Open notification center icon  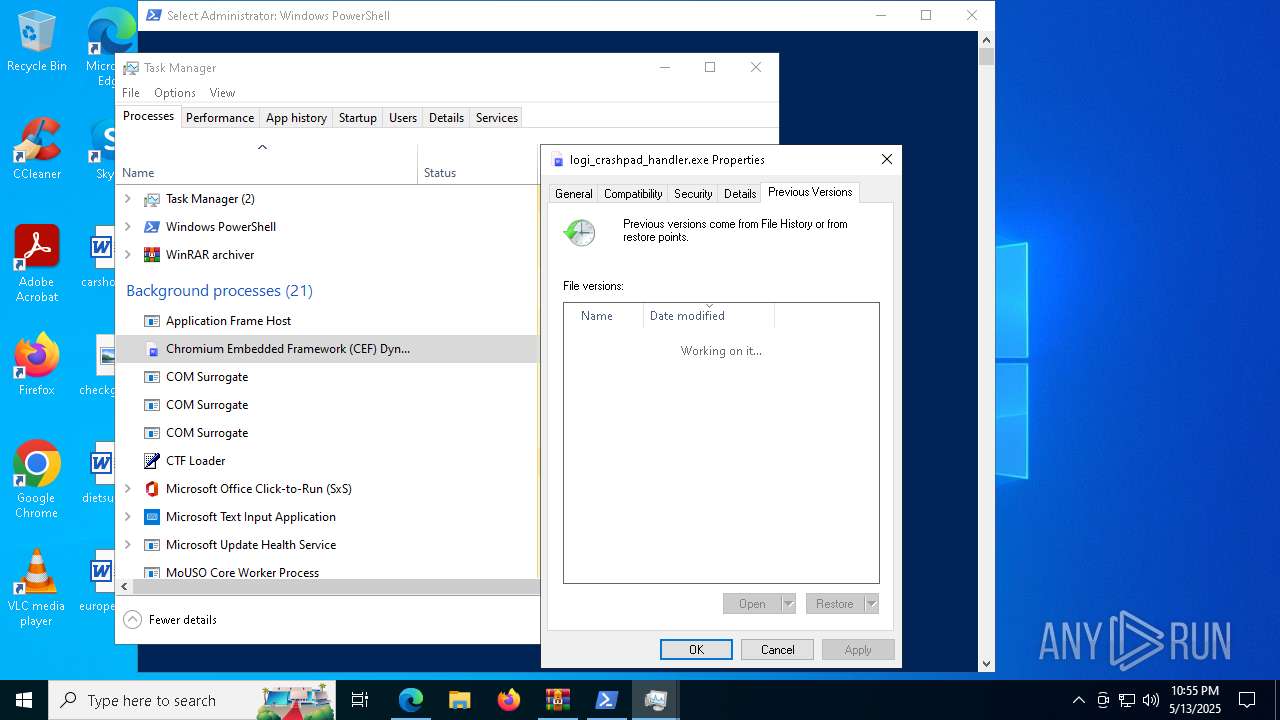(x=1247, y=700)
